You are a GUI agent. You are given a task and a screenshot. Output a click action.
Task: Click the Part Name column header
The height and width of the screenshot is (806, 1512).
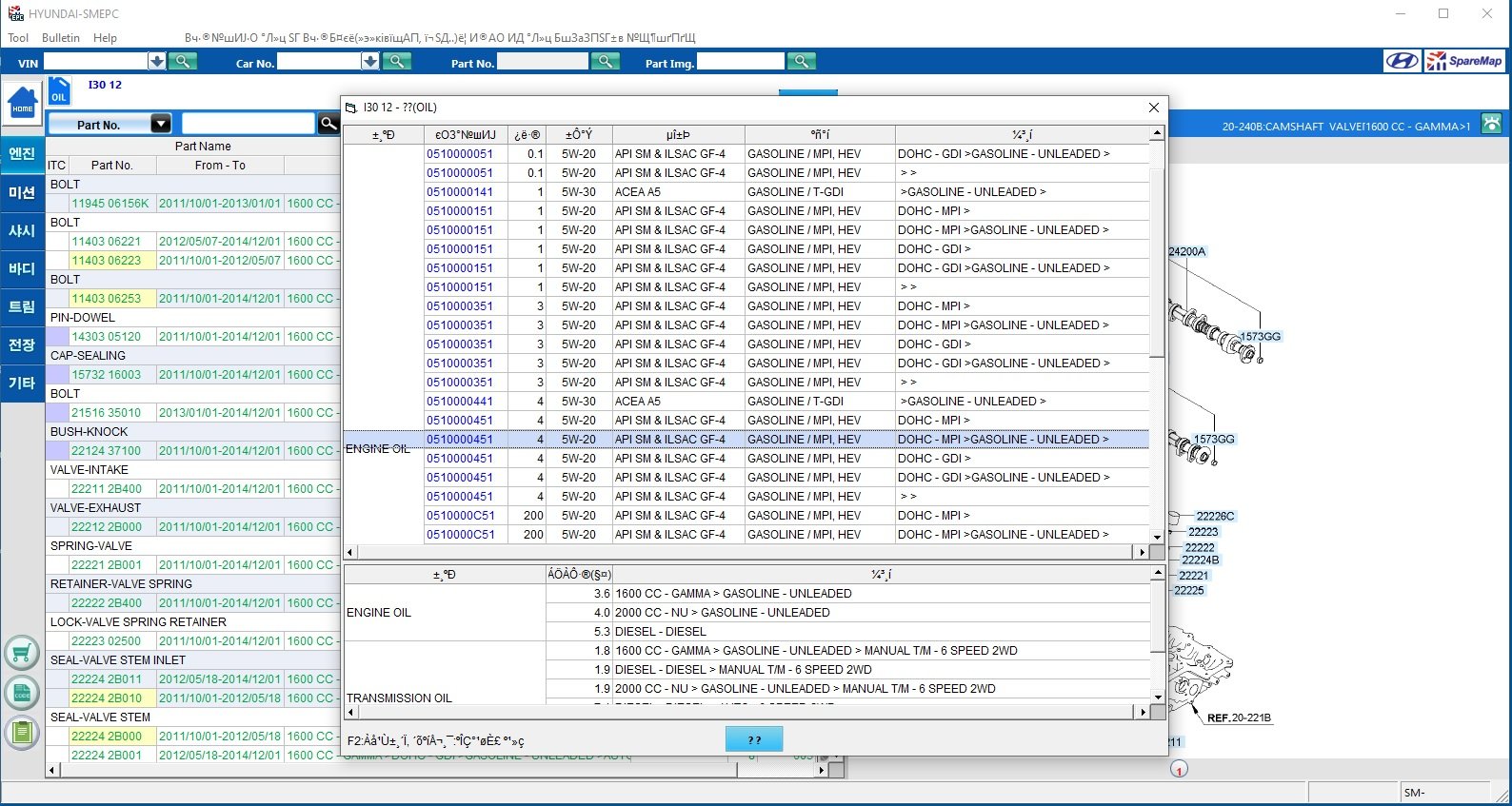coord(203,147)
